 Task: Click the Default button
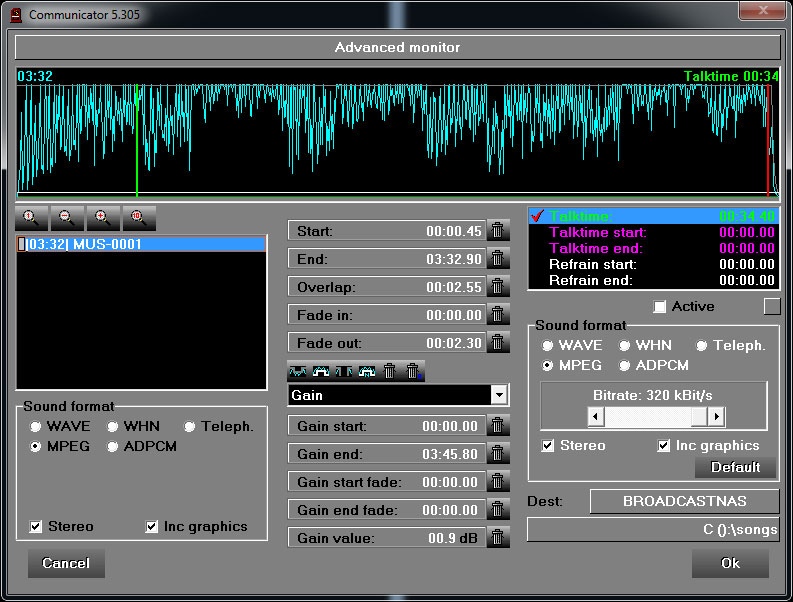735,467
